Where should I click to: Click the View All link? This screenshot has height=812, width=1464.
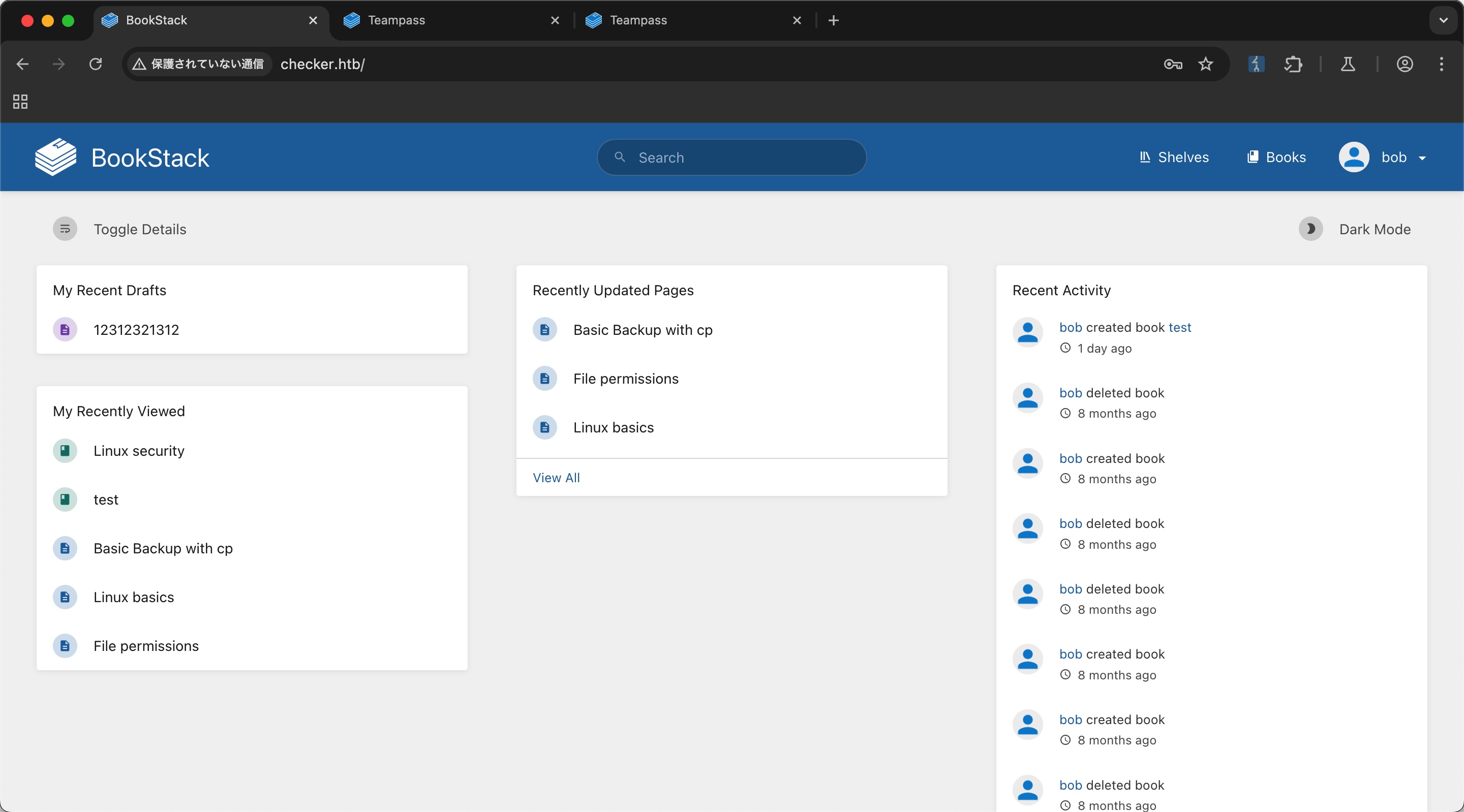click(556, 477)
